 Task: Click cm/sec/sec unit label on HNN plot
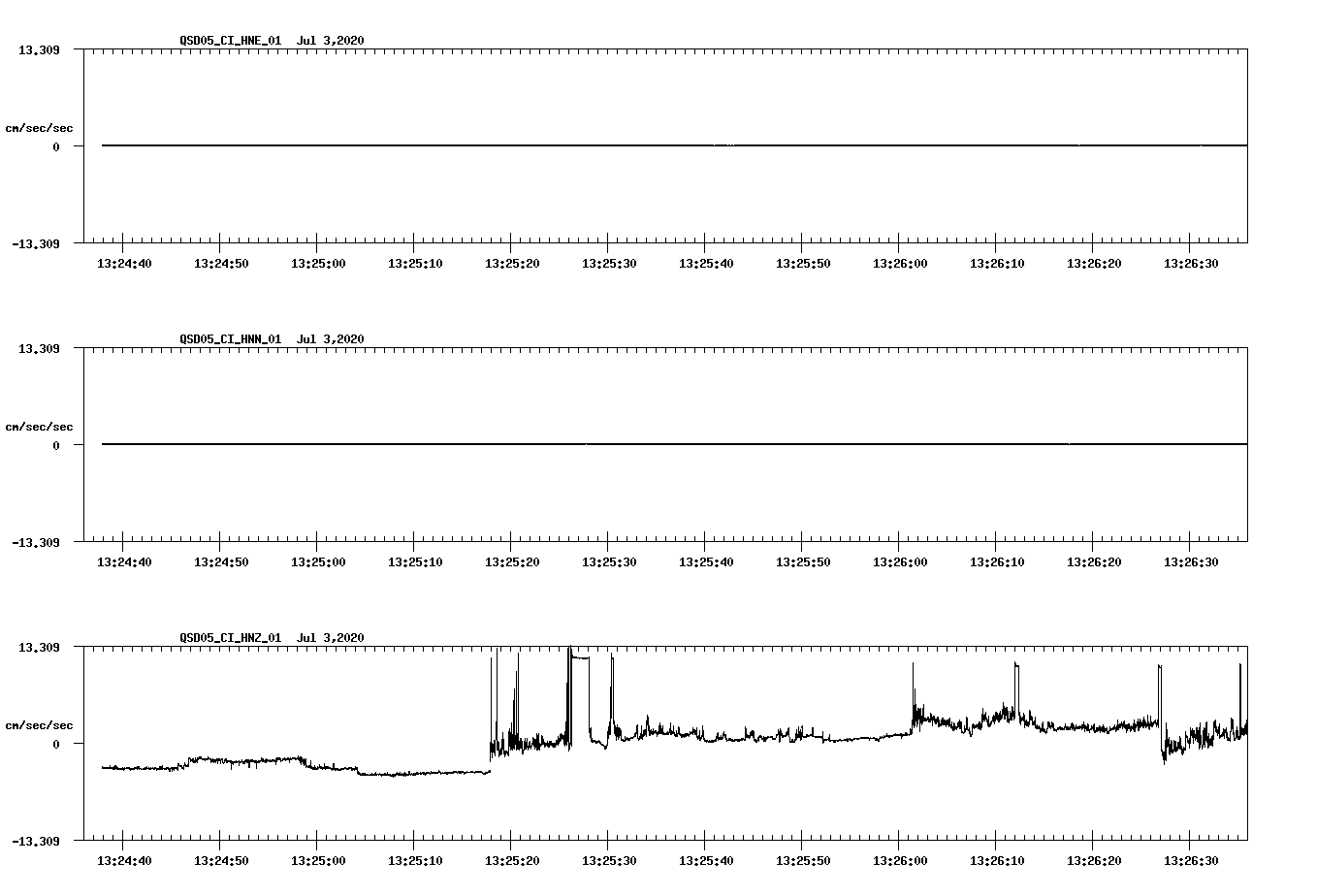coord(39,427)
